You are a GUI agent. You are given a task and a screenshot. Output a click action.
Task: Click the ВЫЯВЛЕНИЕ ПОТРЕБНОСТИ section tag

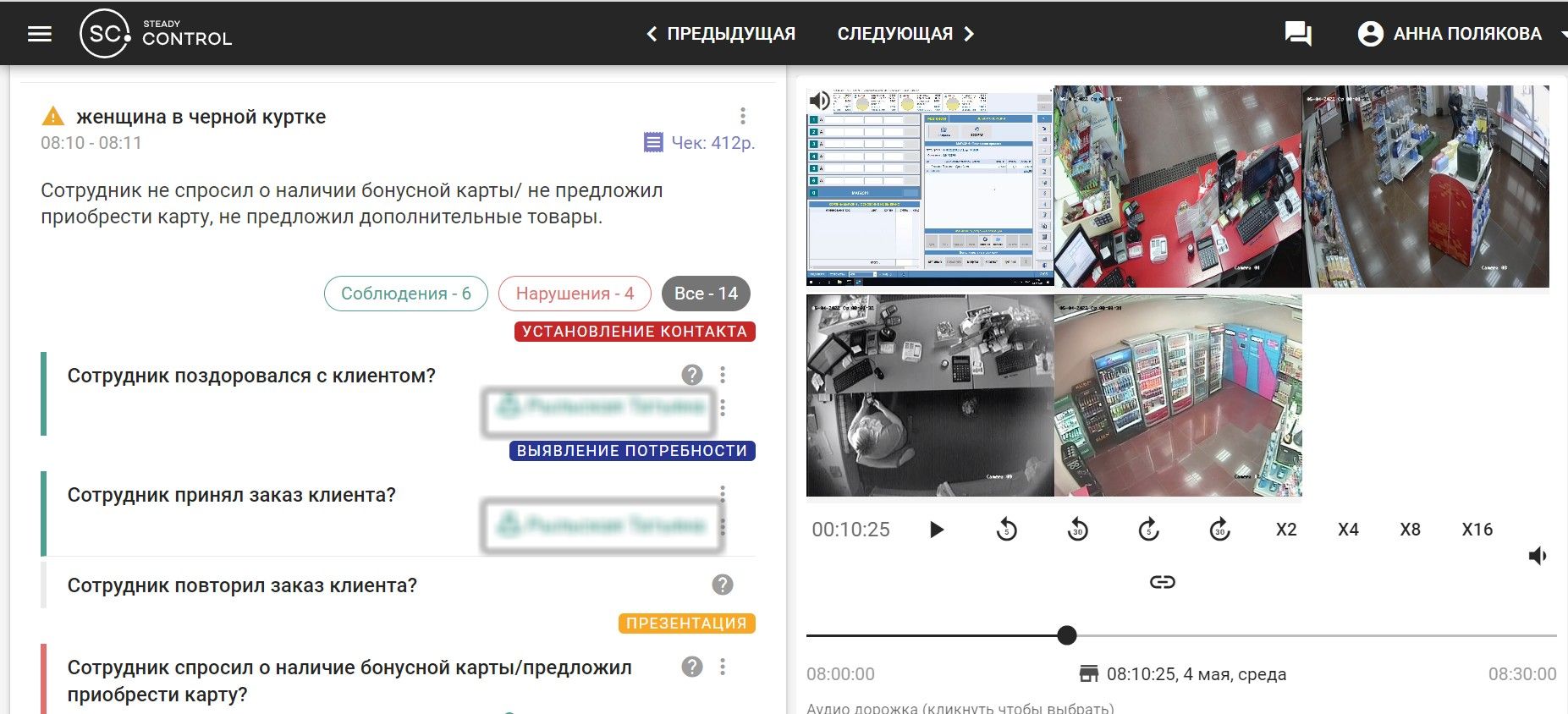click(632, 451)
